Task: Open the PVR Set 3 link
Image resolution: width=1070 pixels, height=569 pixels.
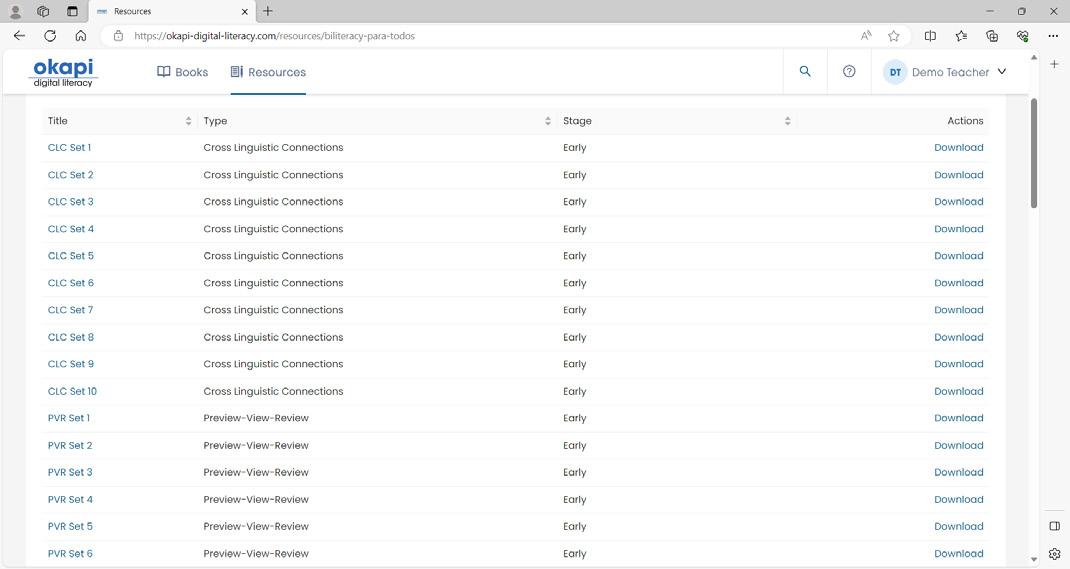Action: [x=70, y=472]
